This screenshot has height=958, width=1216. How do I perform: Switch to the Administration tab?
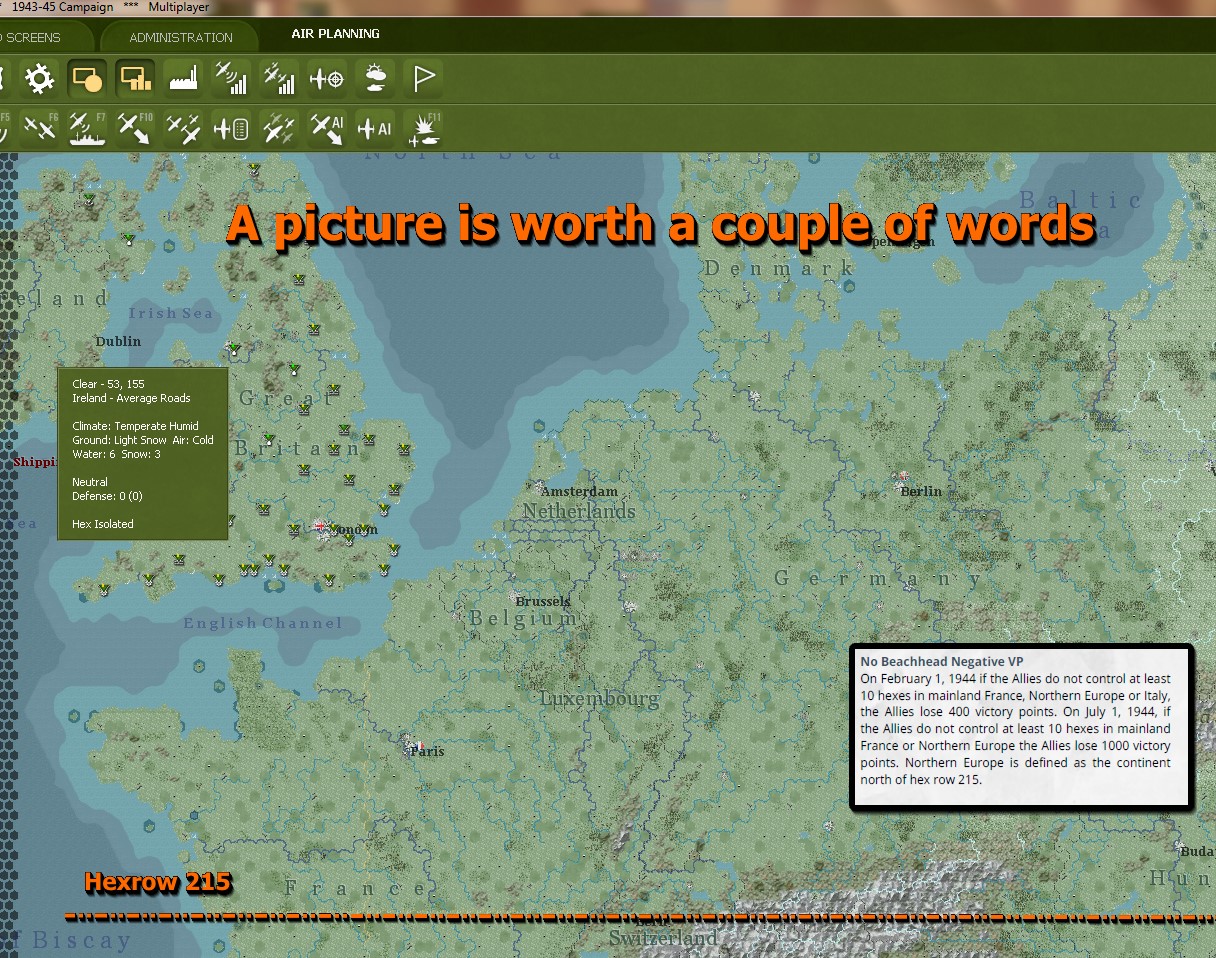click(181, 37)
